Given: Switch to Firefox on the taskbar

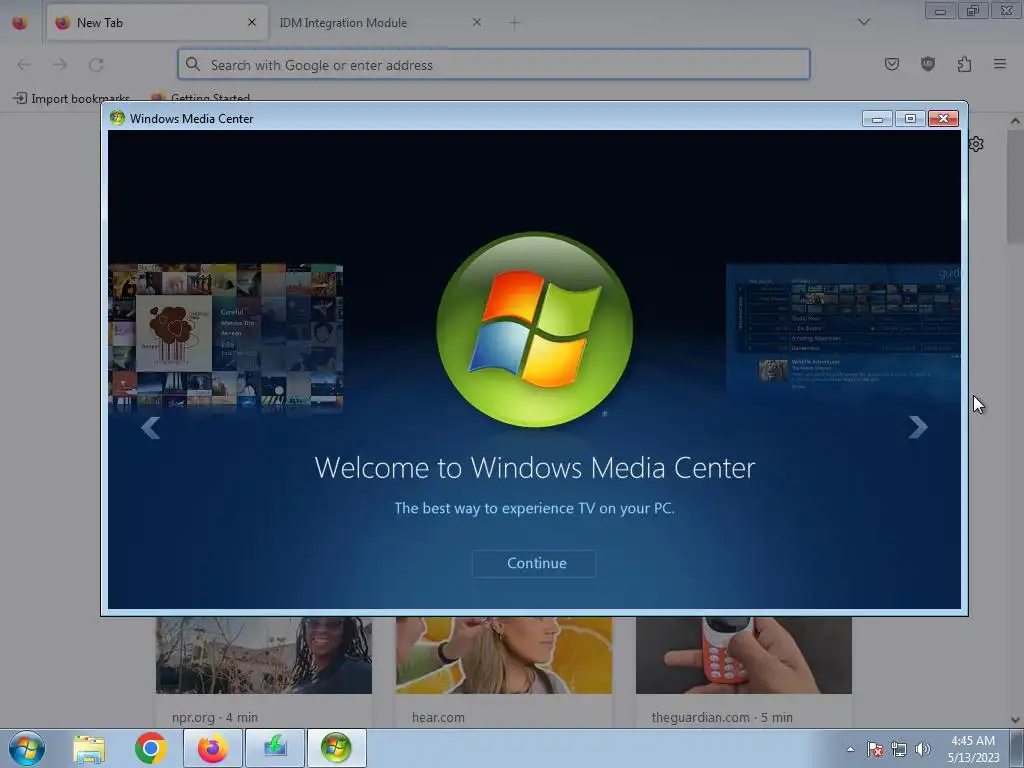Looking at the screenshot, I should point(213,748).
